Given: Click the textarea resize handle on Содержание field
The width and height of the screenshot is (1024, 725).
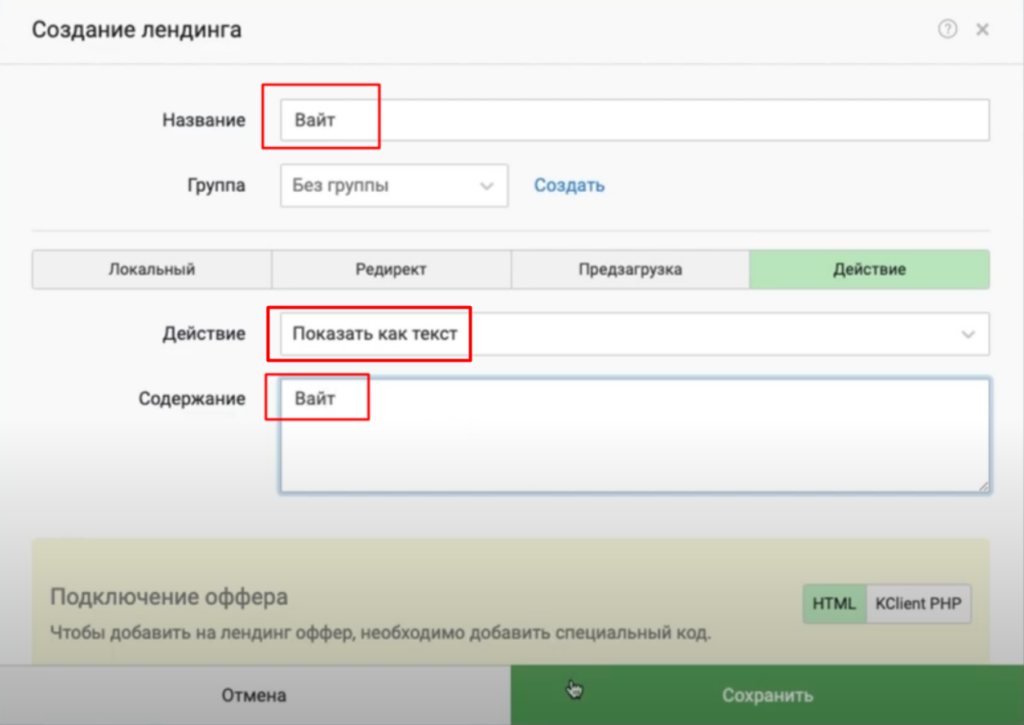Looking at the screenshot, I should (983, 486).
